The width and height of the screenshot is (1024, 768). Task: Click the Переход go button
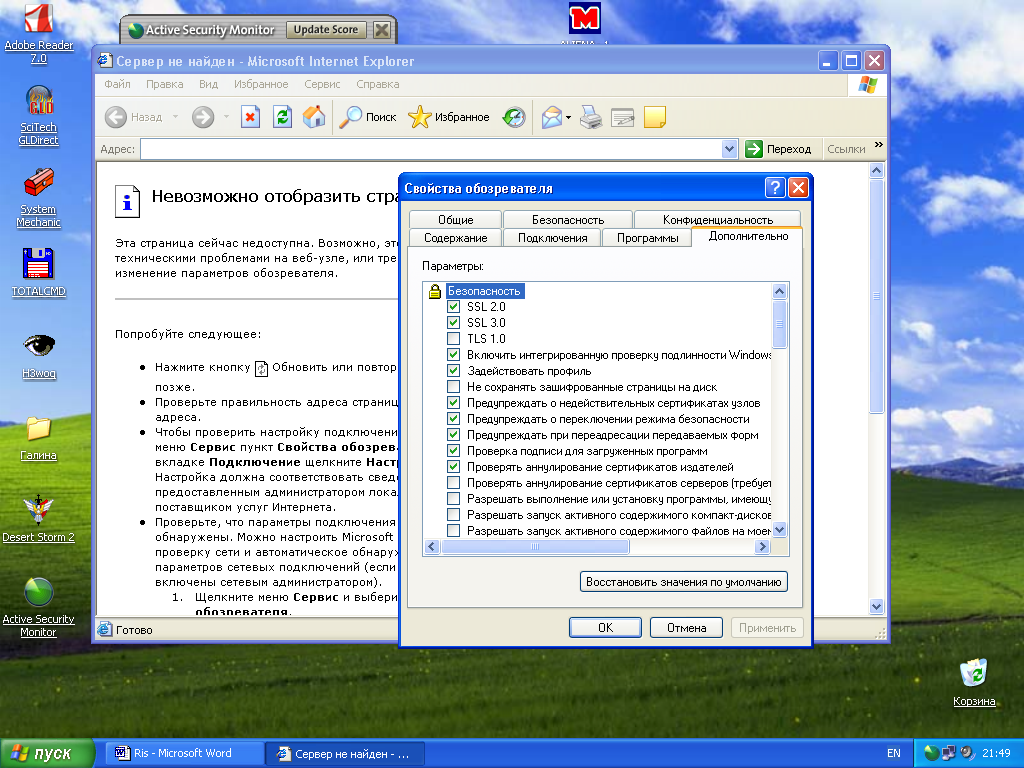coord(778,149)
